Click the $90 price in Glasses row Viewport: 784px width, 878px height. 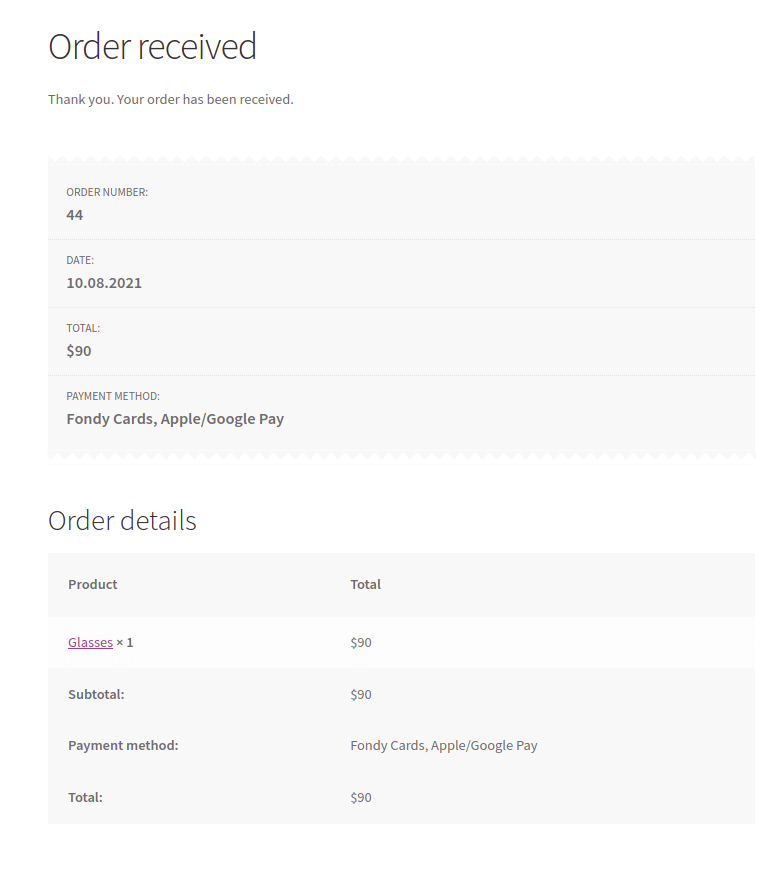(361, 643)
